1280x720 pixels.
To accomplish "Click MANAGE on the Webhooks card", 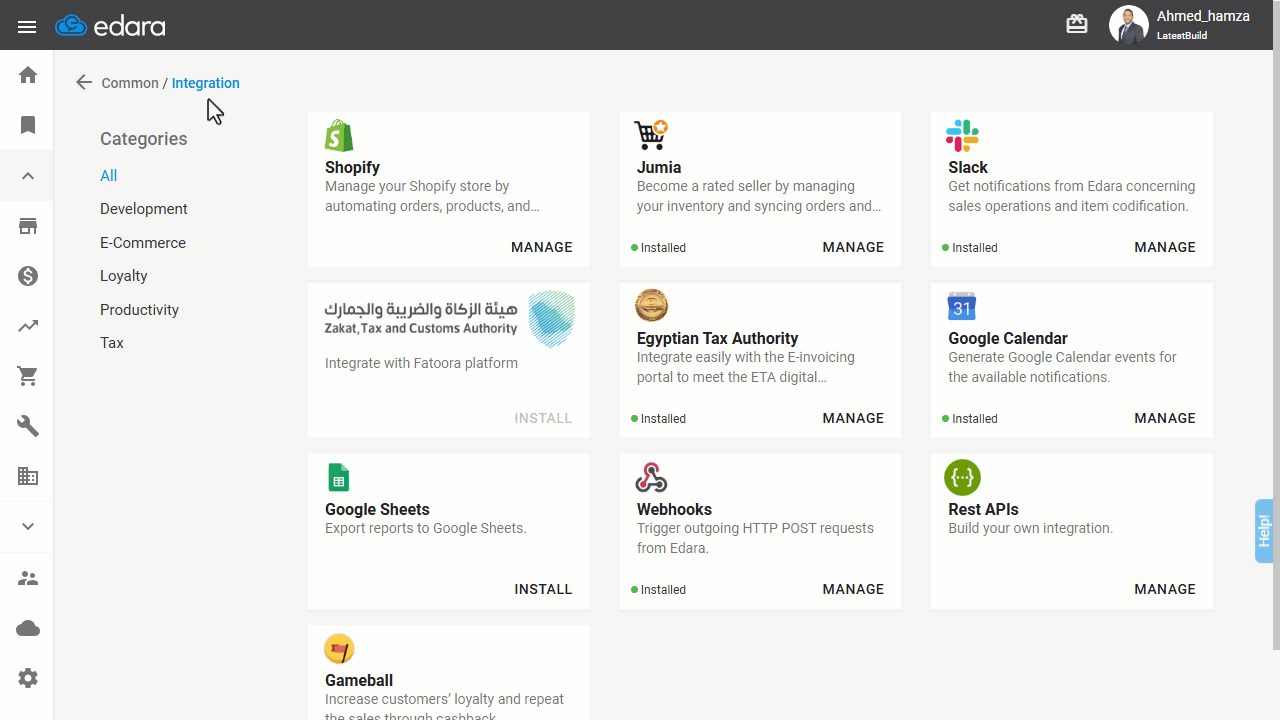I will click(853, 589).
